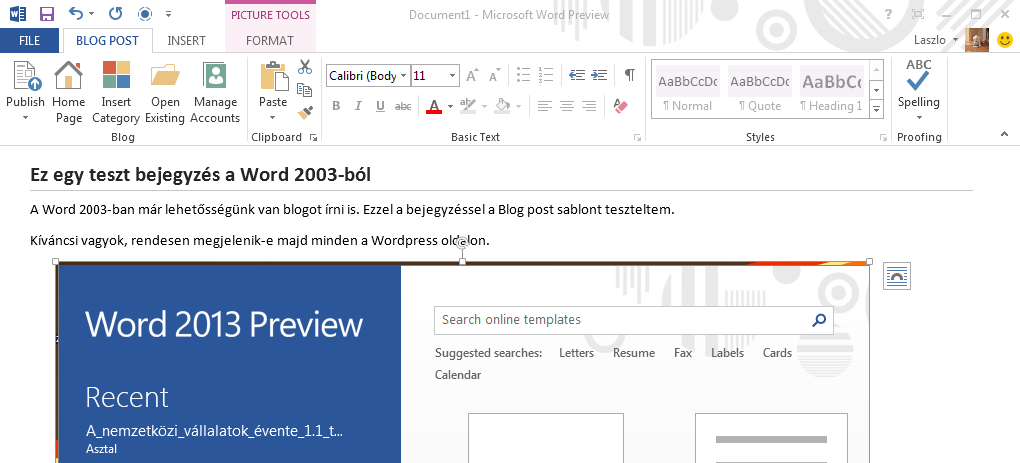Screen dimensions: 1020x463
Task: Apply numbered list
Action: [545, 75]
